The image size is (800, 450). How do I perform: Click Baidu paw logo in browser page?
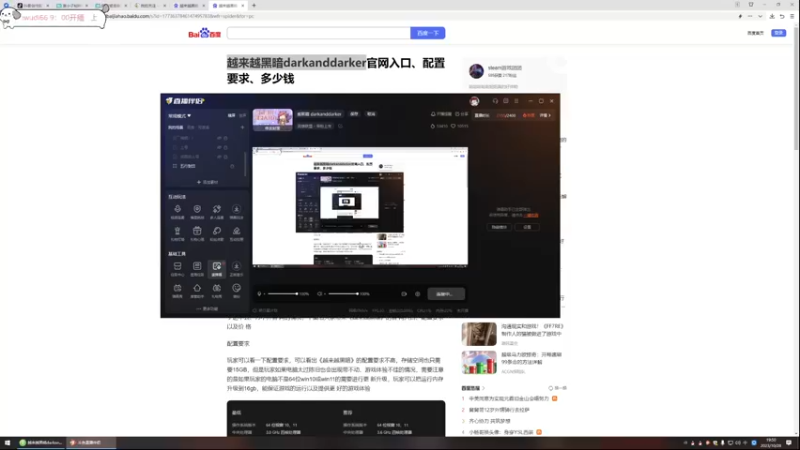[205, 33]
